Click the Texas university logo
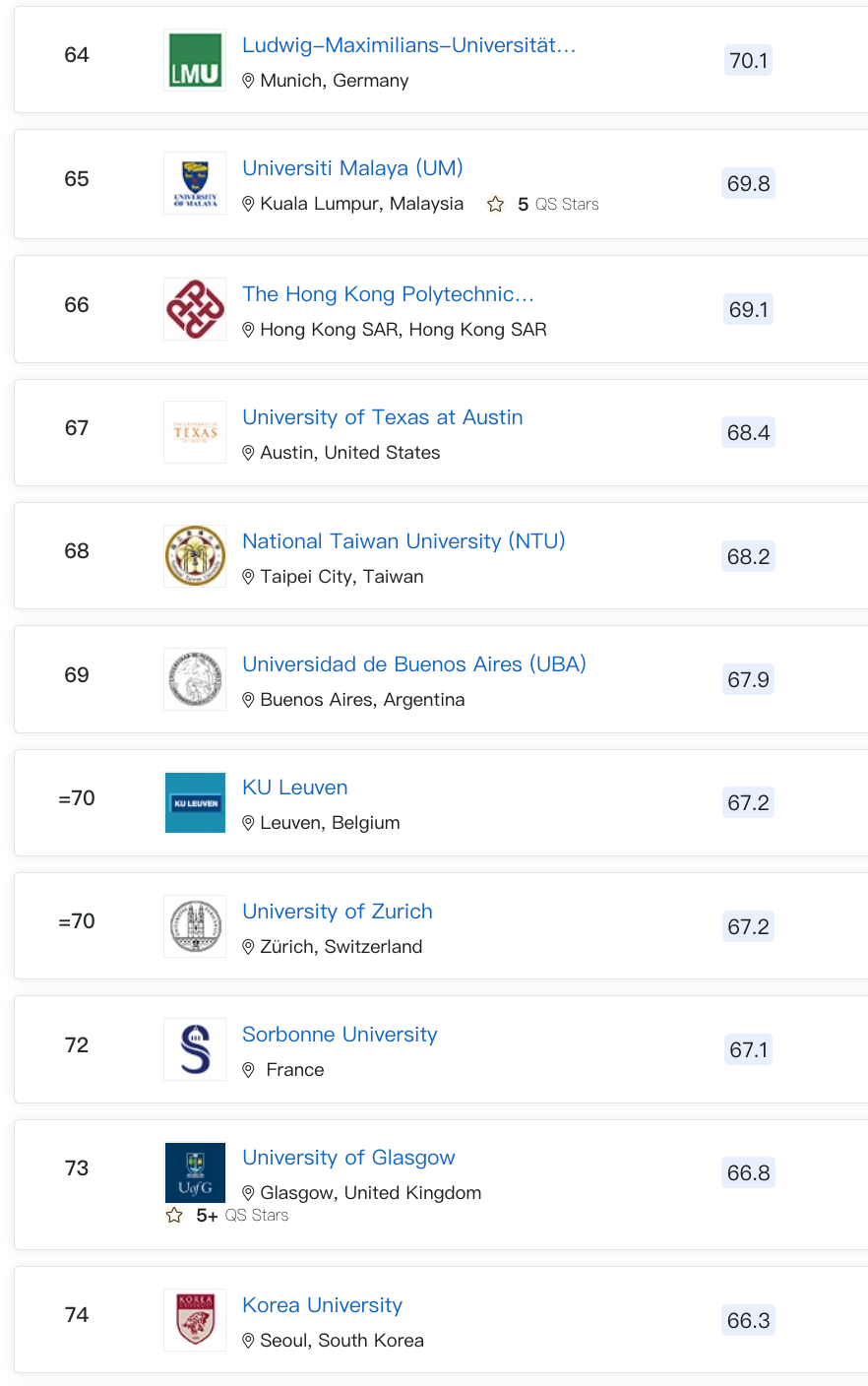Image resolution: width=868 pixels, height=1386 pixels. point(195,432)
